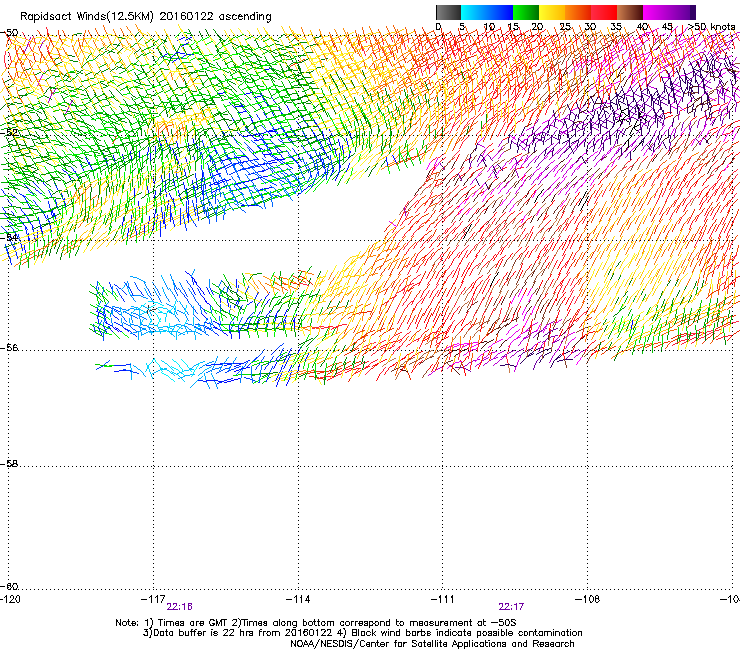Click the '>50 knots' legend label
The height and width of the screenshot is (650, 740).
click(x=711, y=27)
